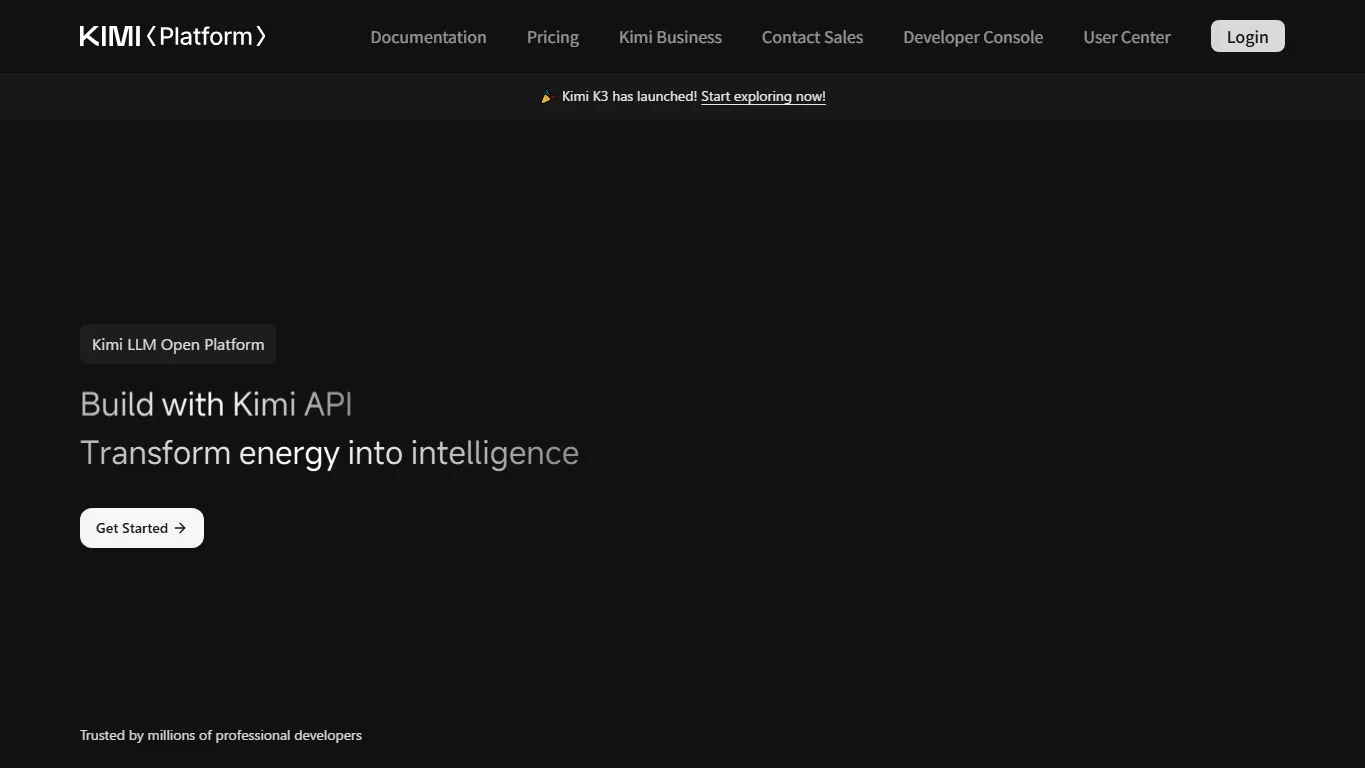
Task: Open Kimi Business from navigation
Action: (x=670, y=37)
